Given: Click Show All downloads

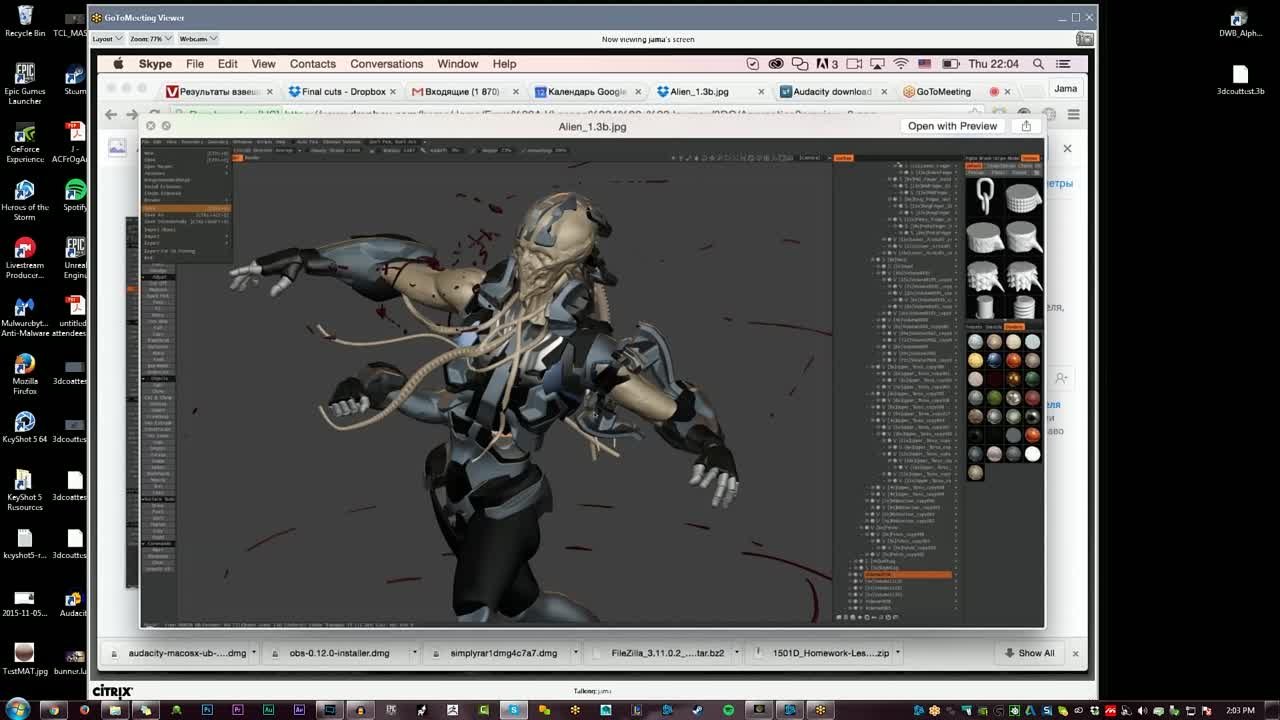Looking at the screenshot, I should [1029, 653].
